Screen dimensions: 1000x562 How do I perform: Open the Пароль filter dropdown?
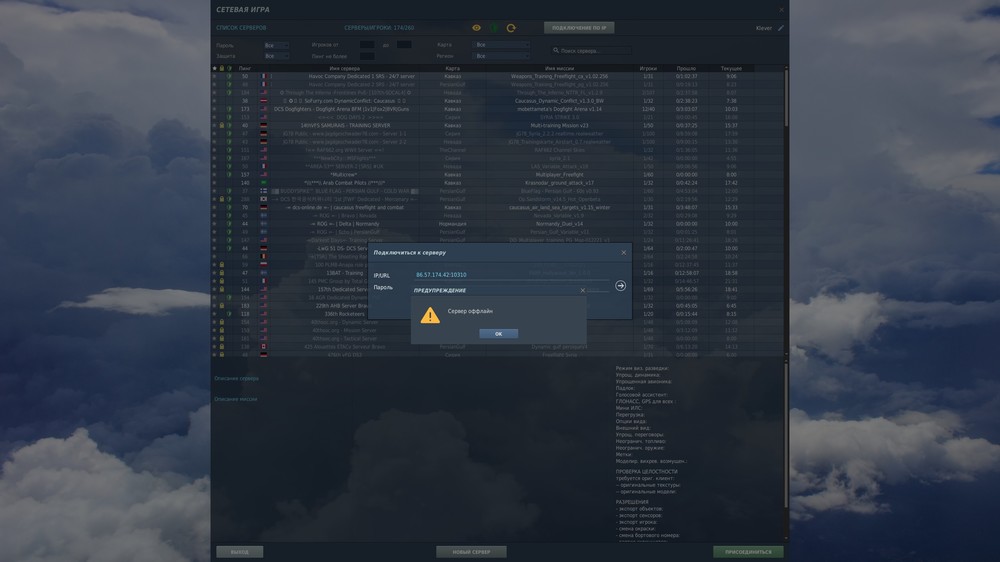click(276, 45)
